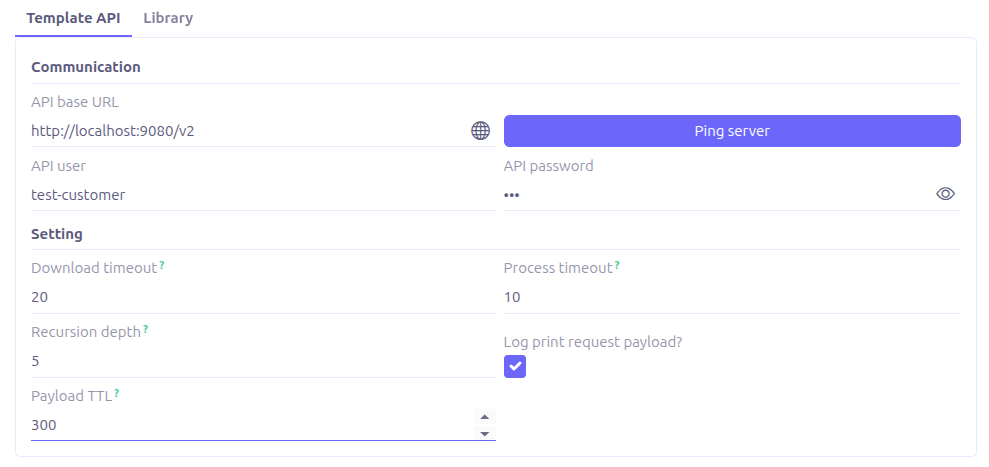Click into the API password field
The image size is (989, 467).
715,195
